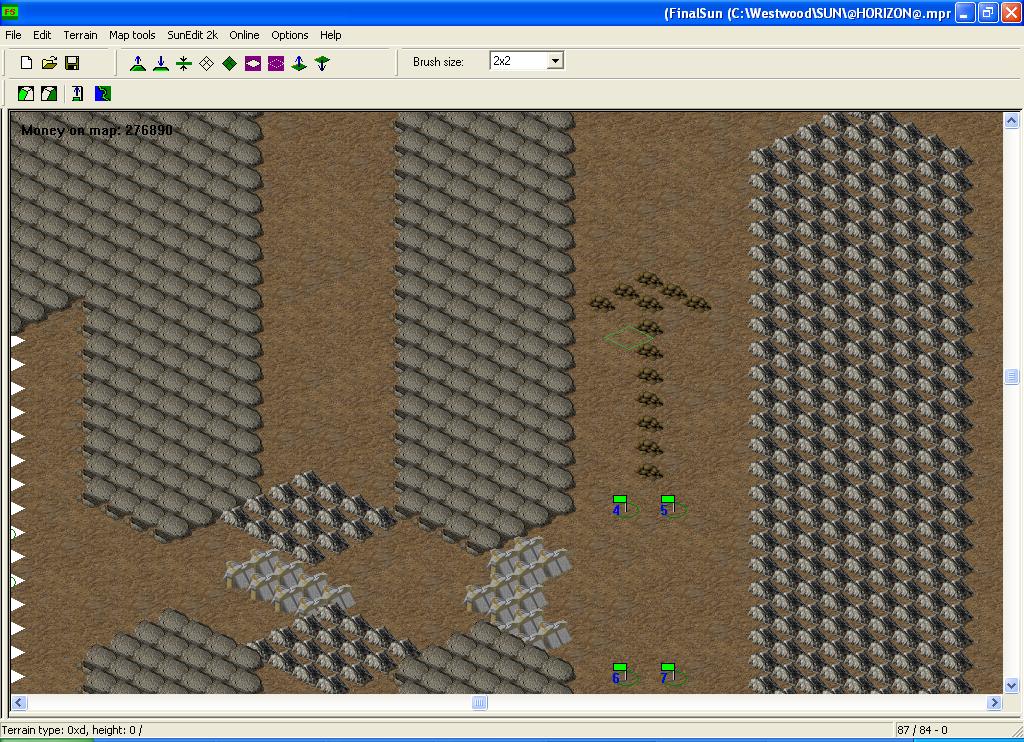Viewport: 1024px width, 742px height.
Task: Open an existing map file
Action: tap(49, 63)
